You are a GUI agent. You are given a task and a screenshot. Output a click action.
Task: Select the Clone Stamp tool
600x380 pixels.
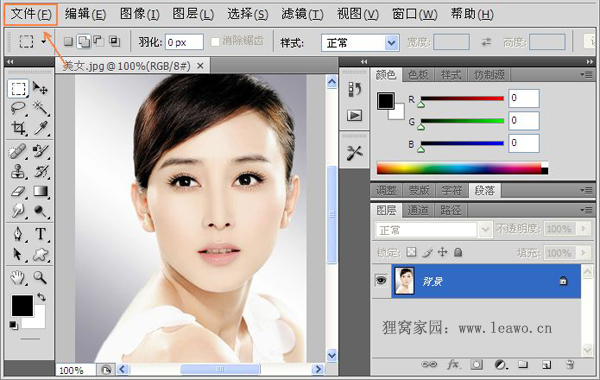pos(18,171)
